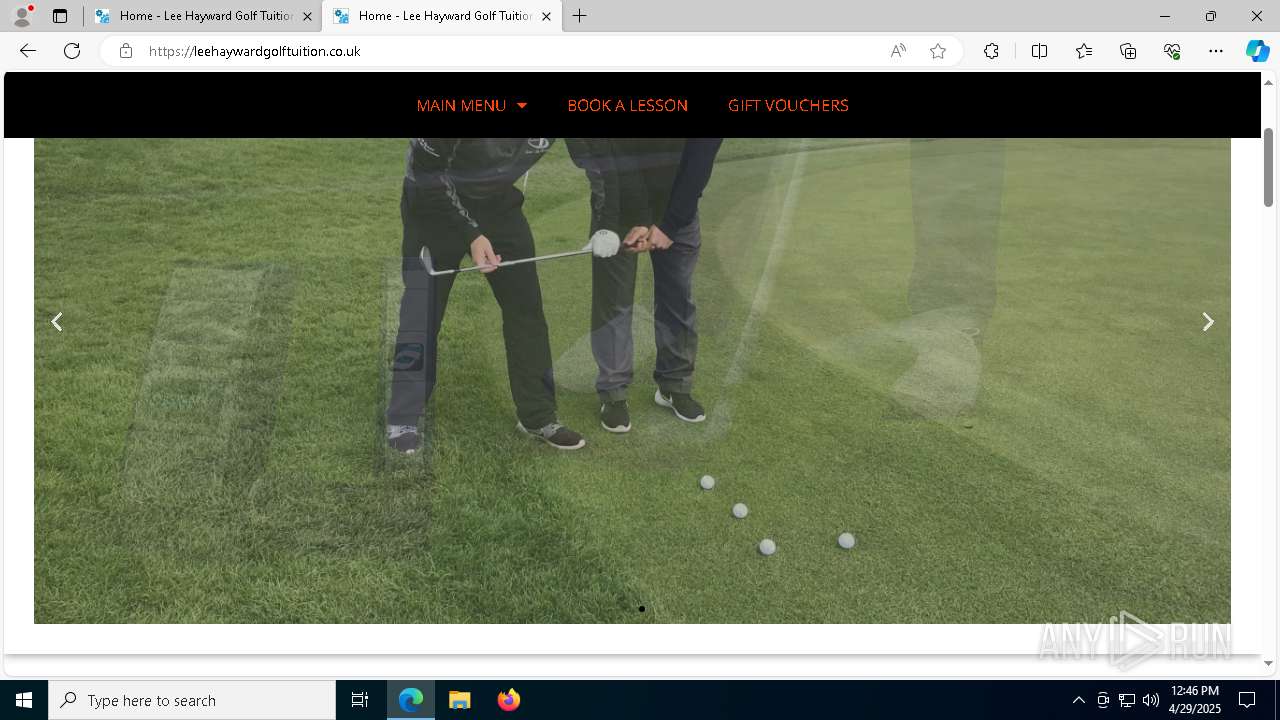Open Browser essentials heart icon
This screenshot has width=1280, height=720.
coord(1172,51)
